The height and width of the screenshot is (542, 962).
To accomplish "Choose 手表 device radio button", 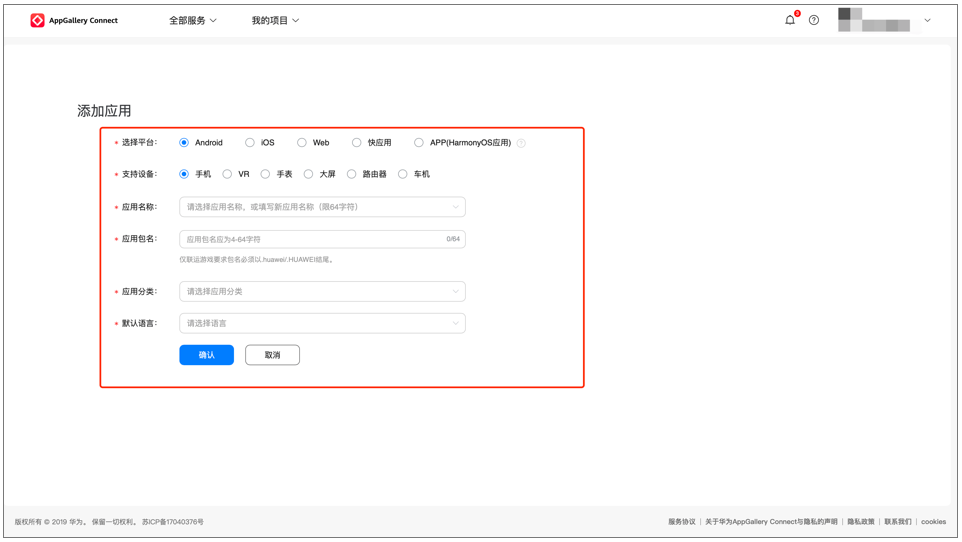I will tap(265, 174).
